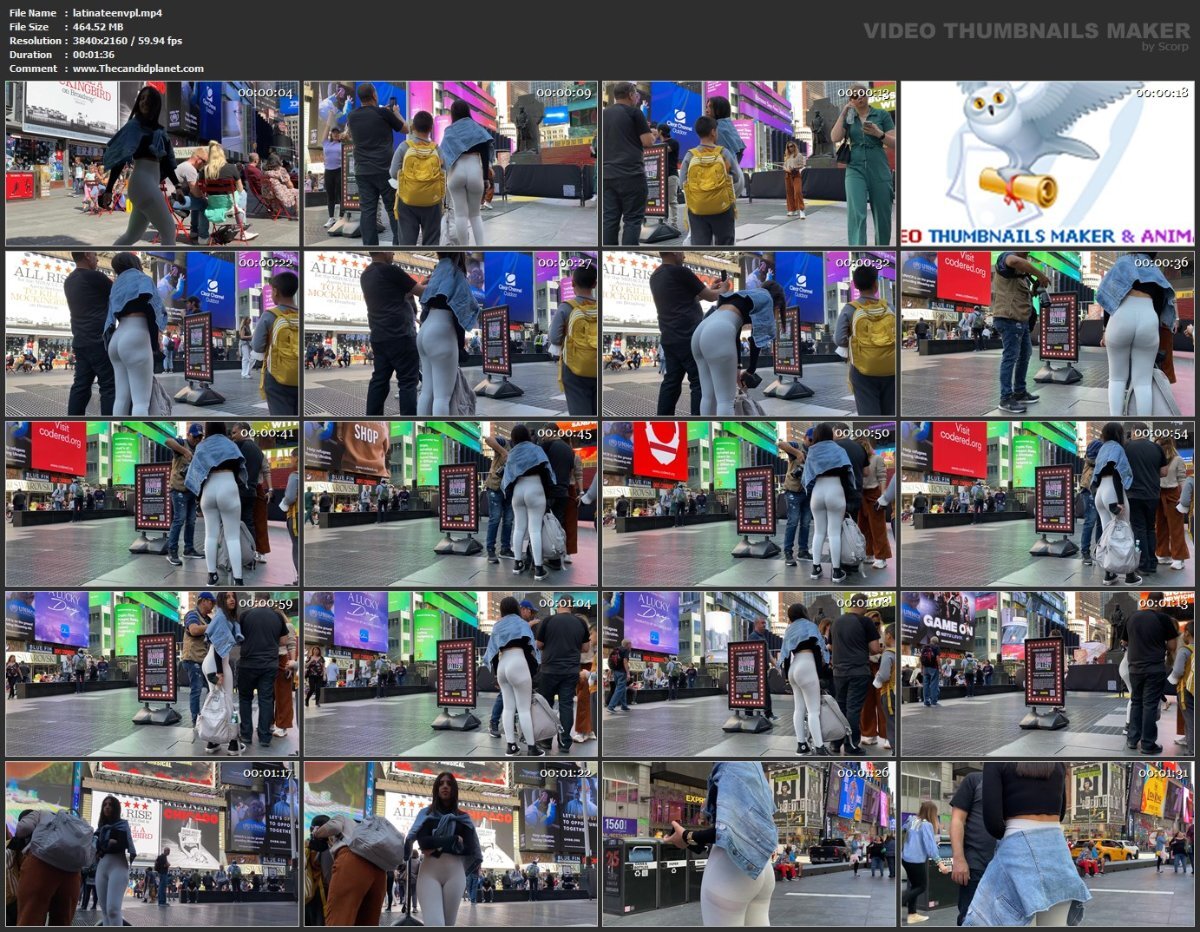Screen dimensions: 1200x932
Task: Open the frame at 00:00:50
Action: tap(749, 504)
